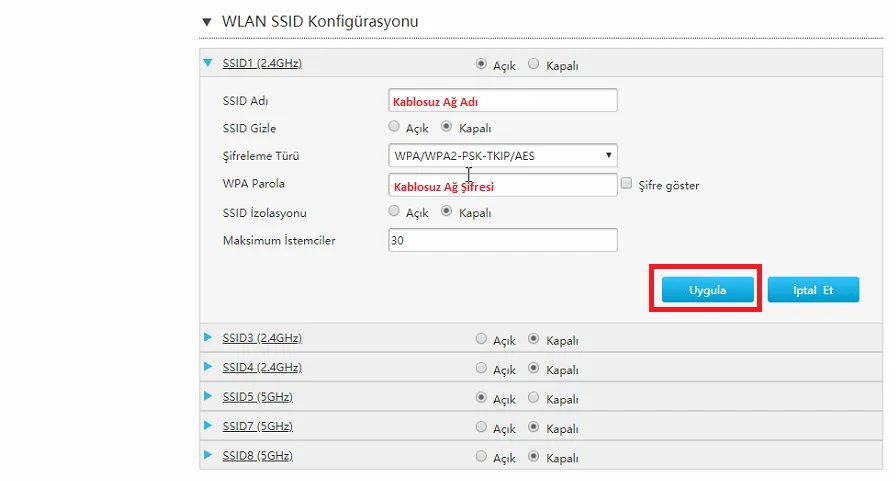Screen dimensions: 896x482
Task: Select Açık for SSID7 (5GHz)
Action: tap(481, 427)
